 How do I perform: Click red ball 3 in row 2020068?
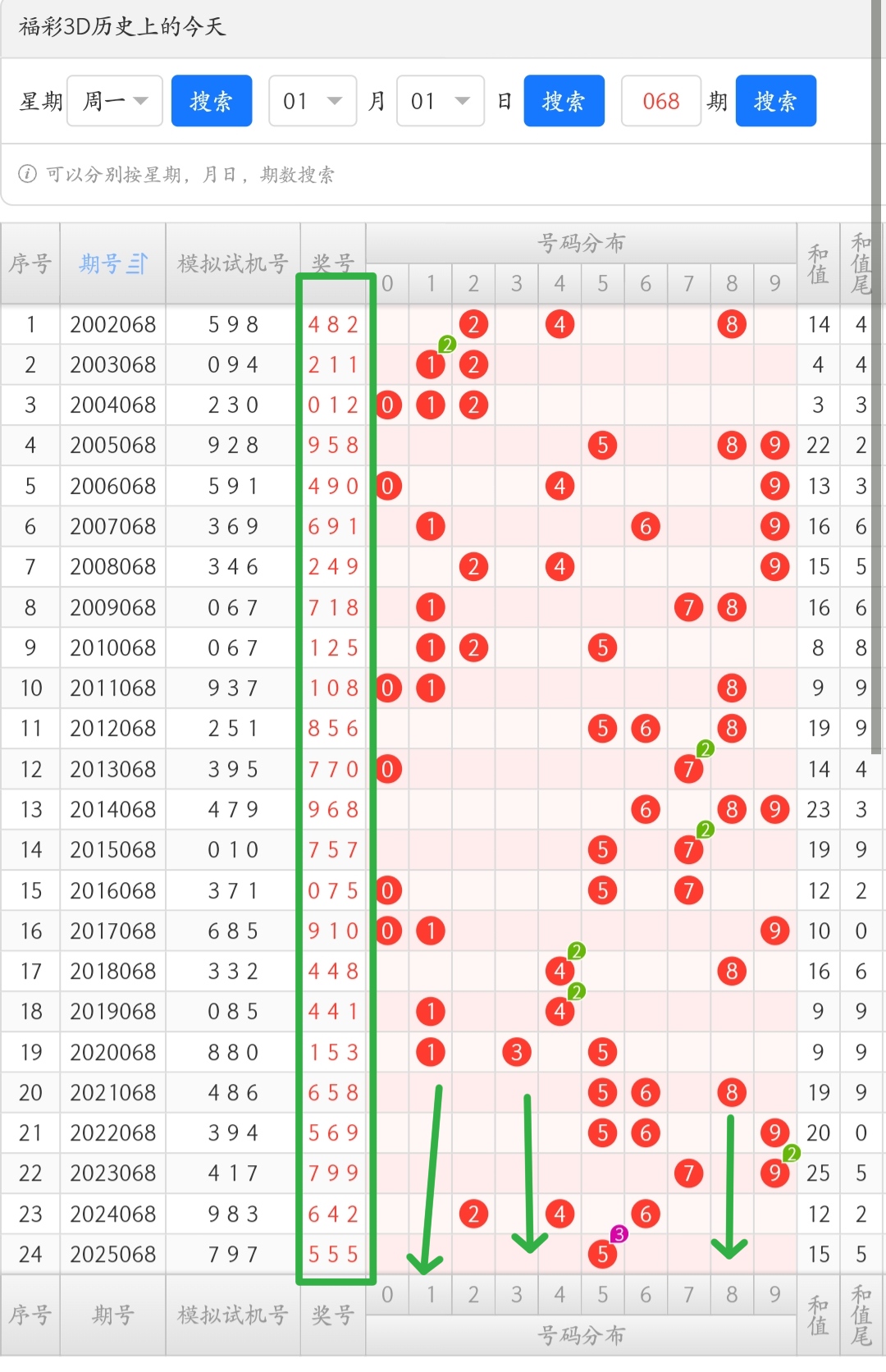517,1053
